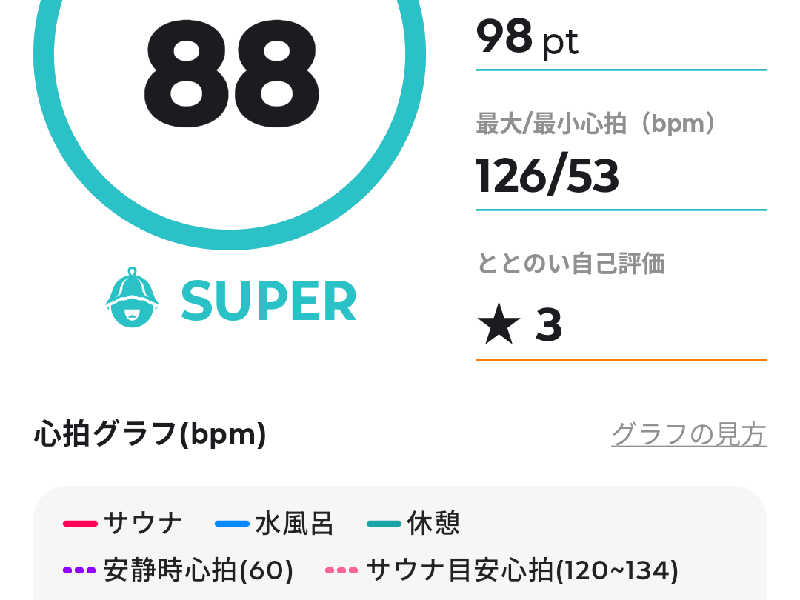Click the blue 水風呂 line swatch
The height and width of the screenshot is (600, 800).
click(x=232, y=523)
